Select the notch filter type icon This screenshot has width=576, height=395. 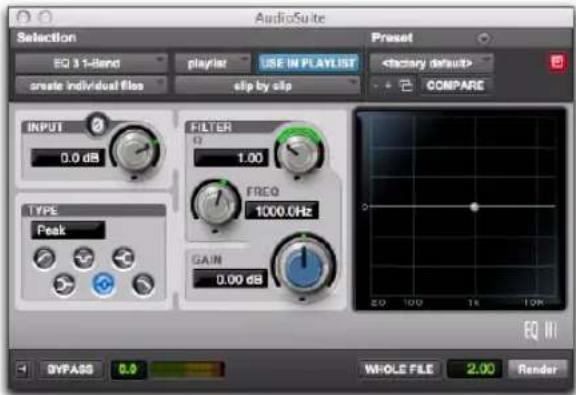[x=84, y=258]
